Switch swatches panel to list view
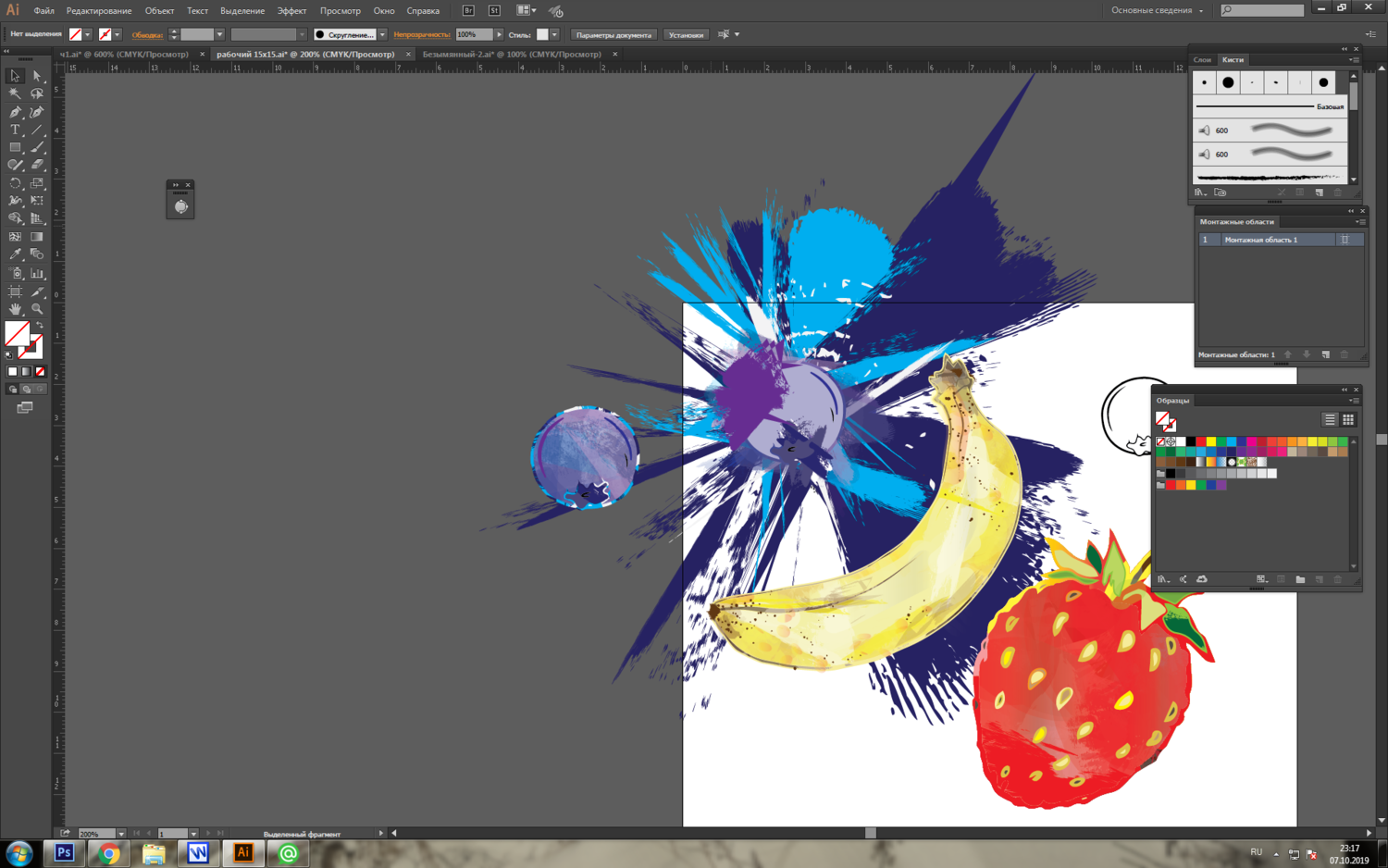1388x868 pixels. 1330,419
